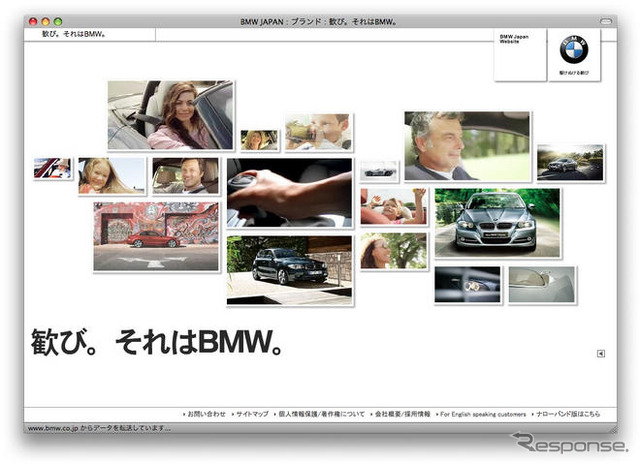Select thumbnail of smiling blonde girl
The image size is (640, 465).
pyautogui.click(x=111, y=176)
